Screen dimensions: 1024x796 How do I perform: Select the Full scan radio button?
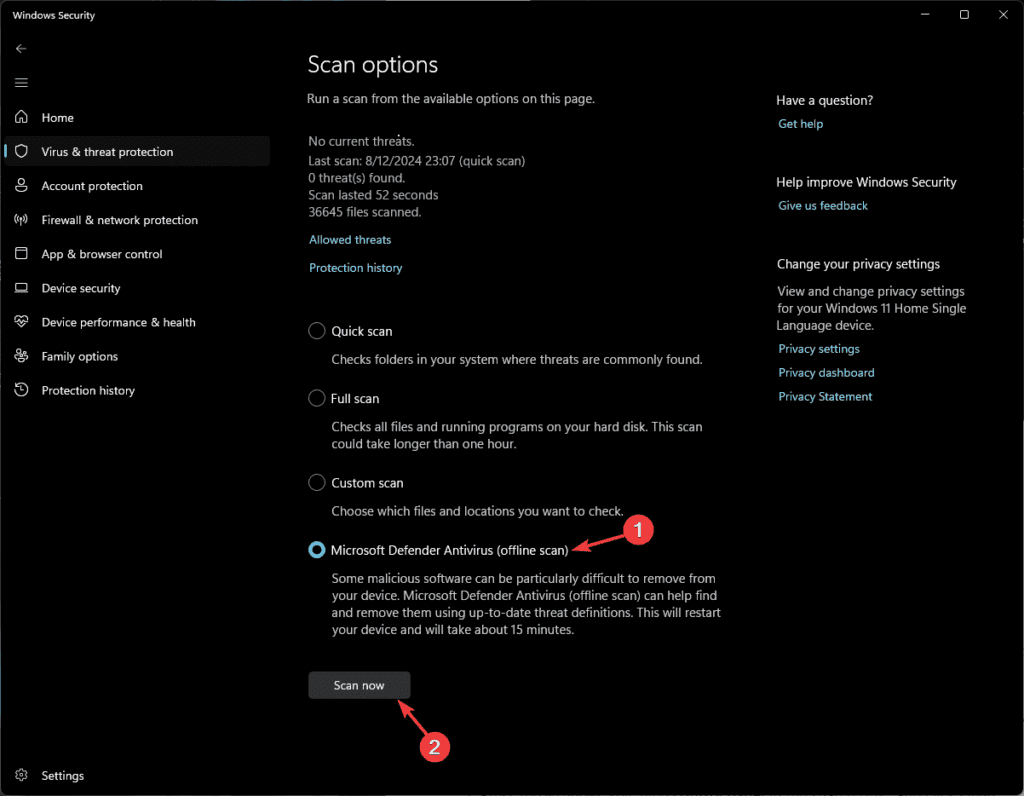pos(317,398)
